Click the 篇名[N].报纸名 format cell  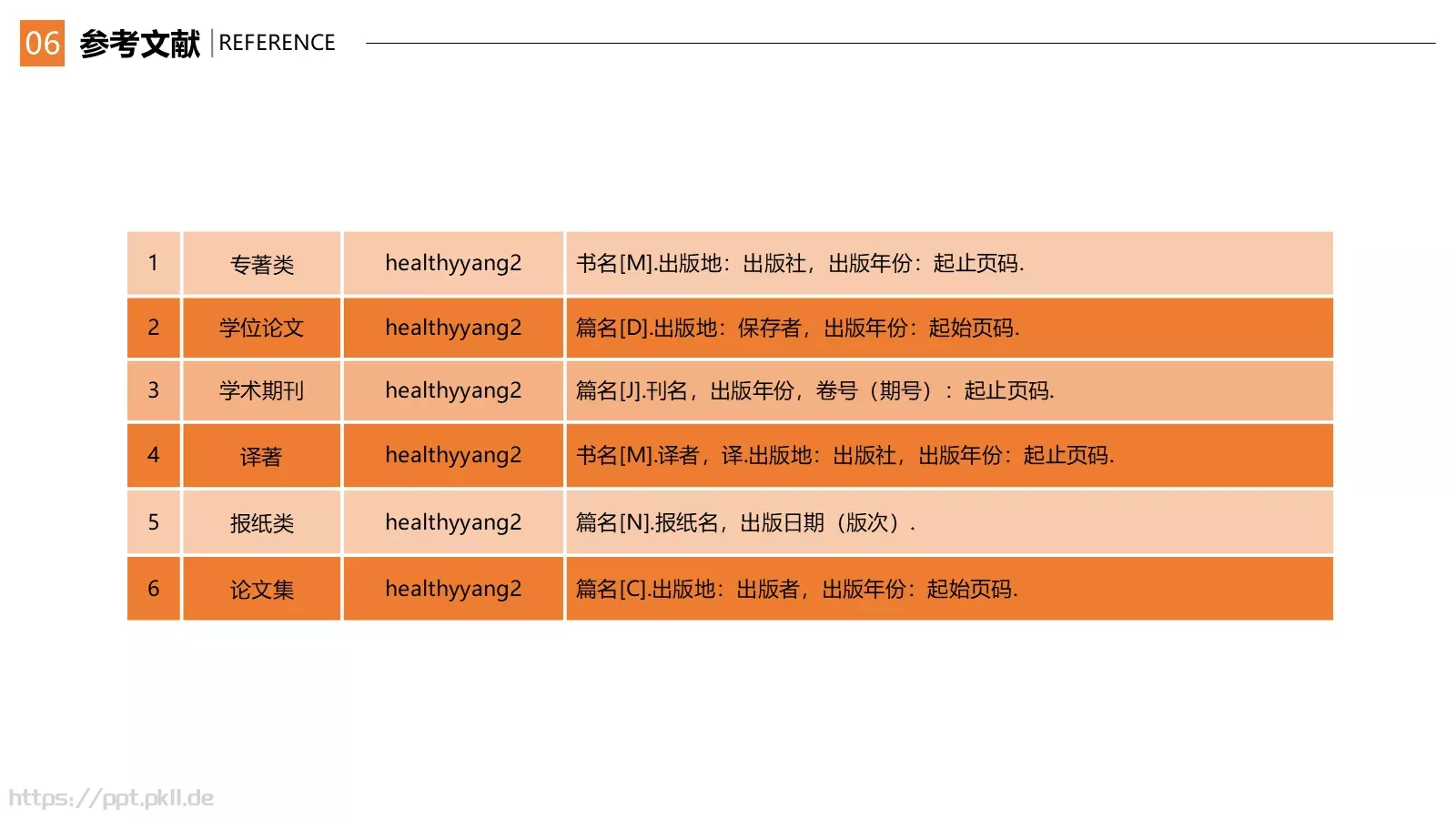click(949, 522)
